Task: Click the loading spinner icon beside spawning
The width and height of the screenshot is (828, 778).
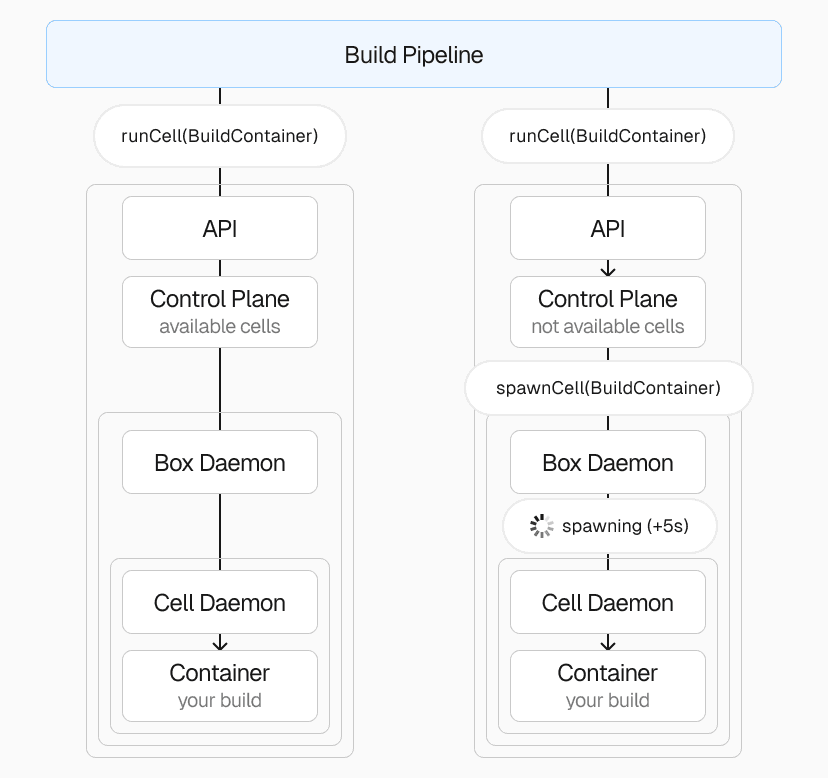Action: pyautogui.click(x=541, y=526)
